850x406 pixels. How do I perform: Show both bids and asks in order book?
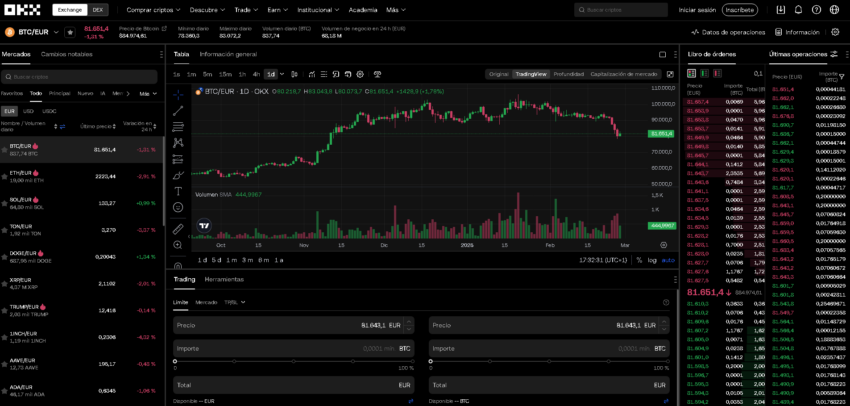[x=692, y=73]
